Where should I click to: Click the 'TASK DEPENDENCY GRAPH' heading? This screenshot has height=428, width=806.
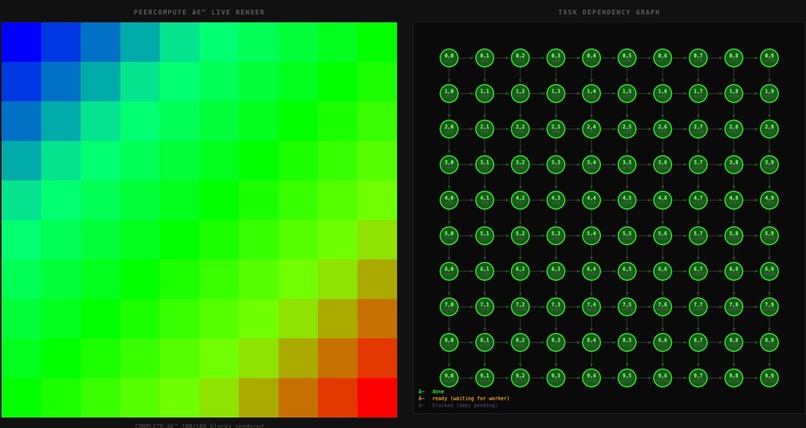[x=609, y=12]
